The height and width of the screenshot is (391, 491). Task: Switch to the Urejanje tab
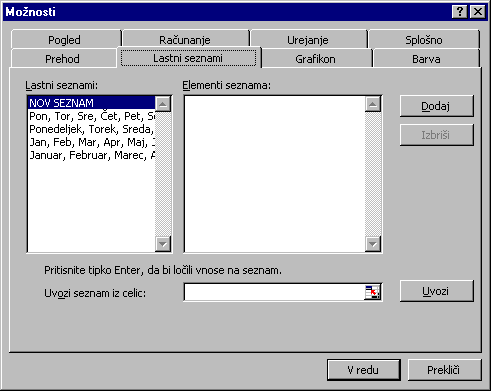308,40
